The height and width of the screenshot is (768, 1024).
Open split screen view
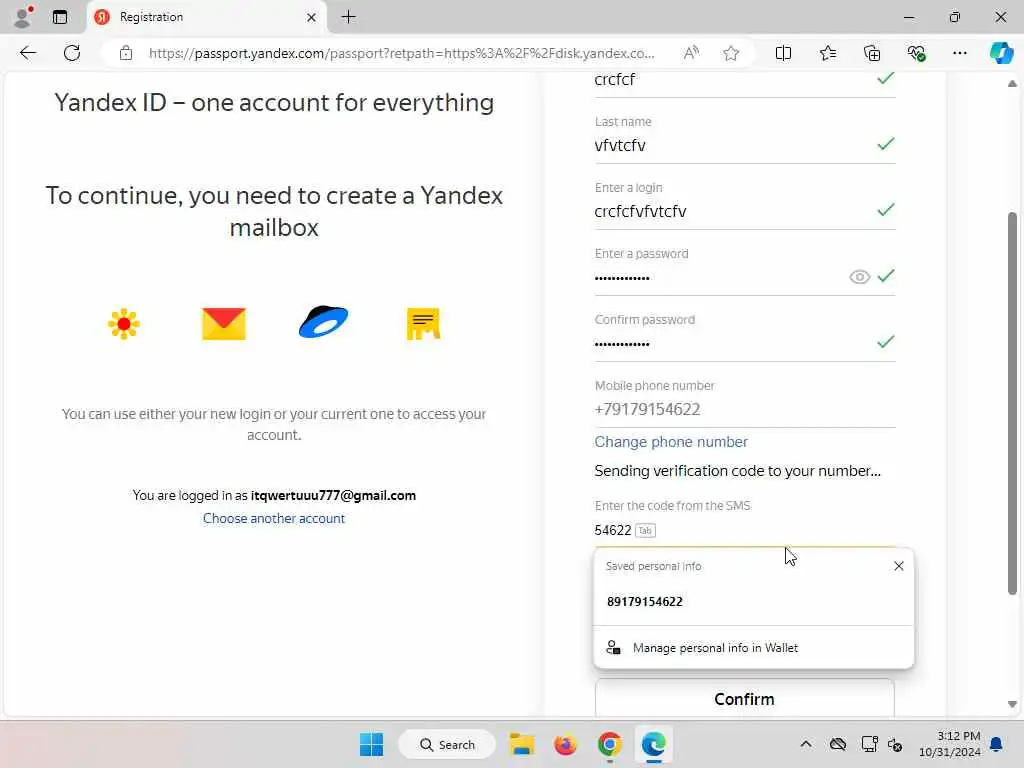(x=783, y=53)
